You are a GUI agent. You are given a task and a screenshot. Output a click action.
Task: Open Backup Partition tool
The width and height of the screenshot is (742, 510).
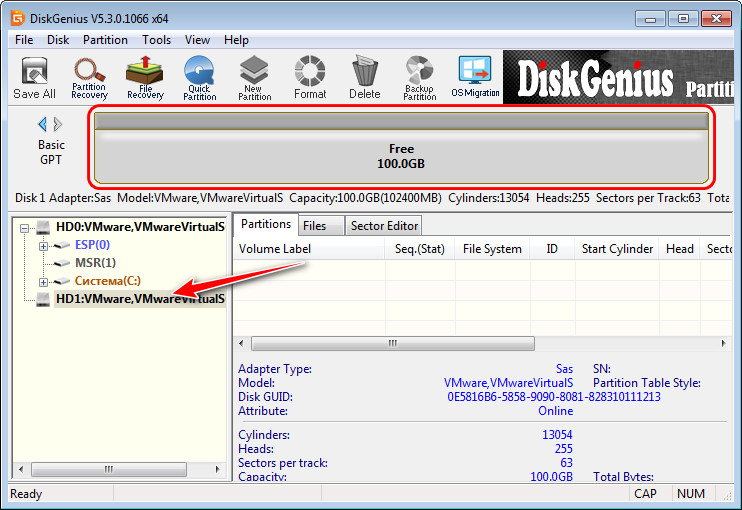[x=420, y=78]
